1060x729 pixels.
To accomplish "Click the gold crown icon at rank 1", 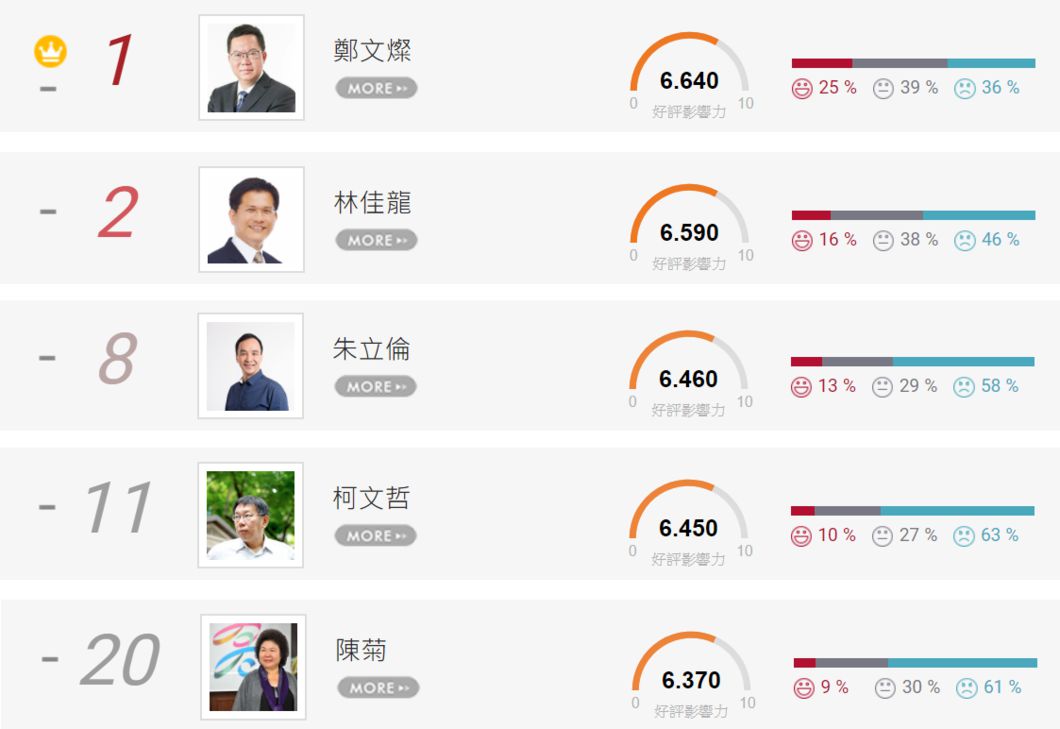I will [x=51, y=51].
